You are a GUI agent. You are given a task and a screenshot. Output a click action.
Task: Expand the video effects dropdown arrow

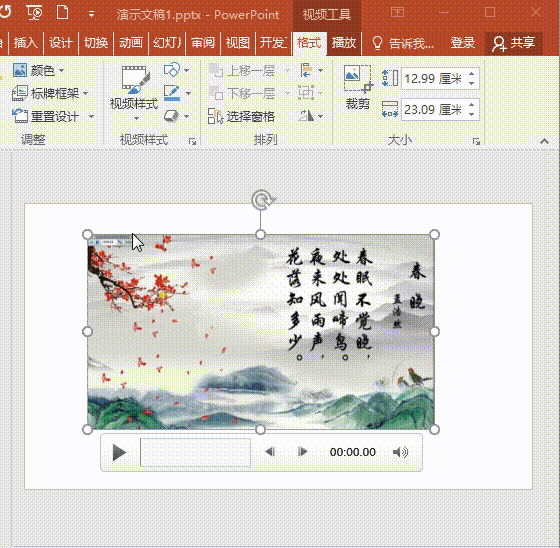pyautogui.click(x=187, y=116)
